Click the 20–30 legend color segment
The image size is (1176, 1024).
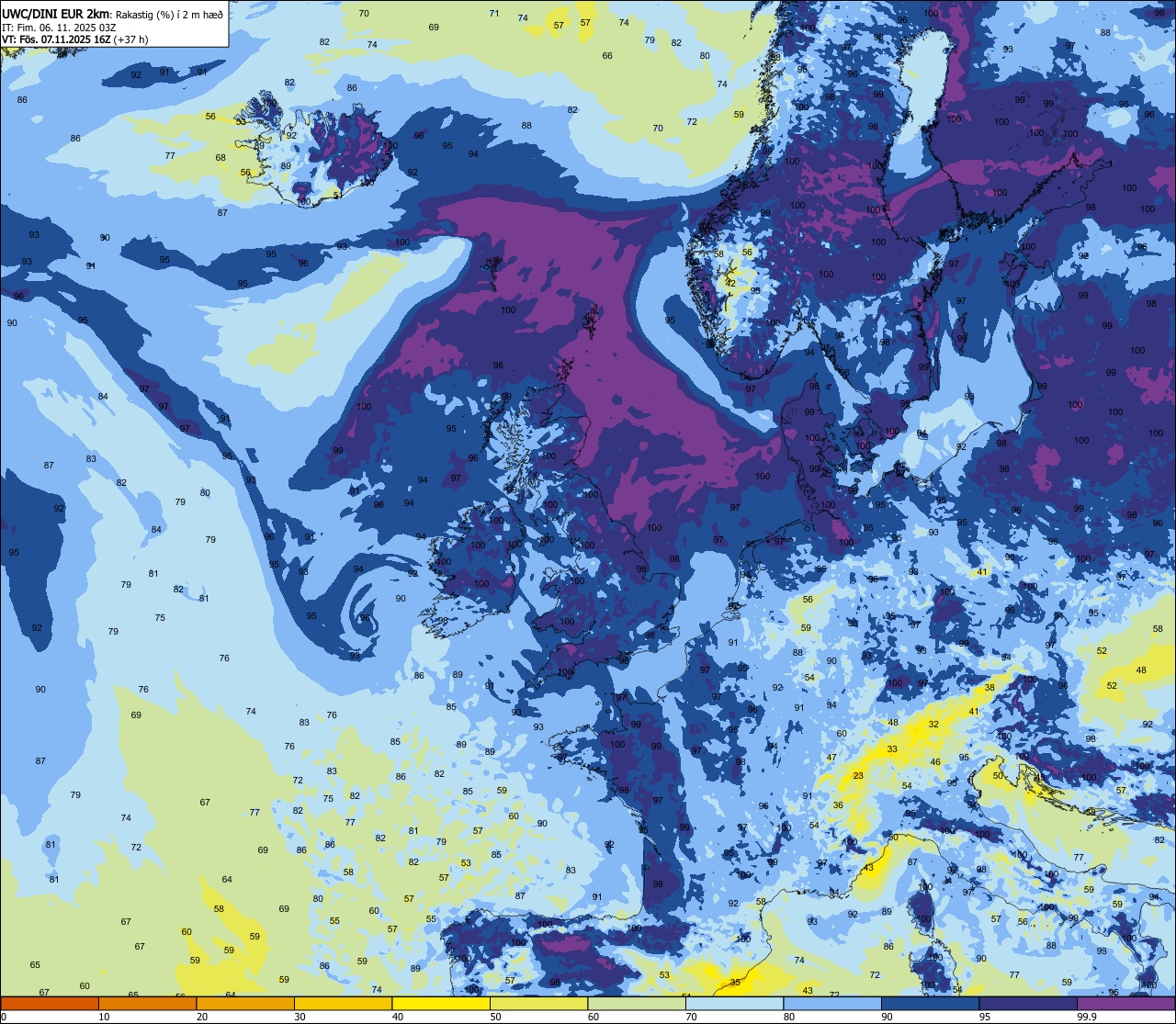(245, 1003)
